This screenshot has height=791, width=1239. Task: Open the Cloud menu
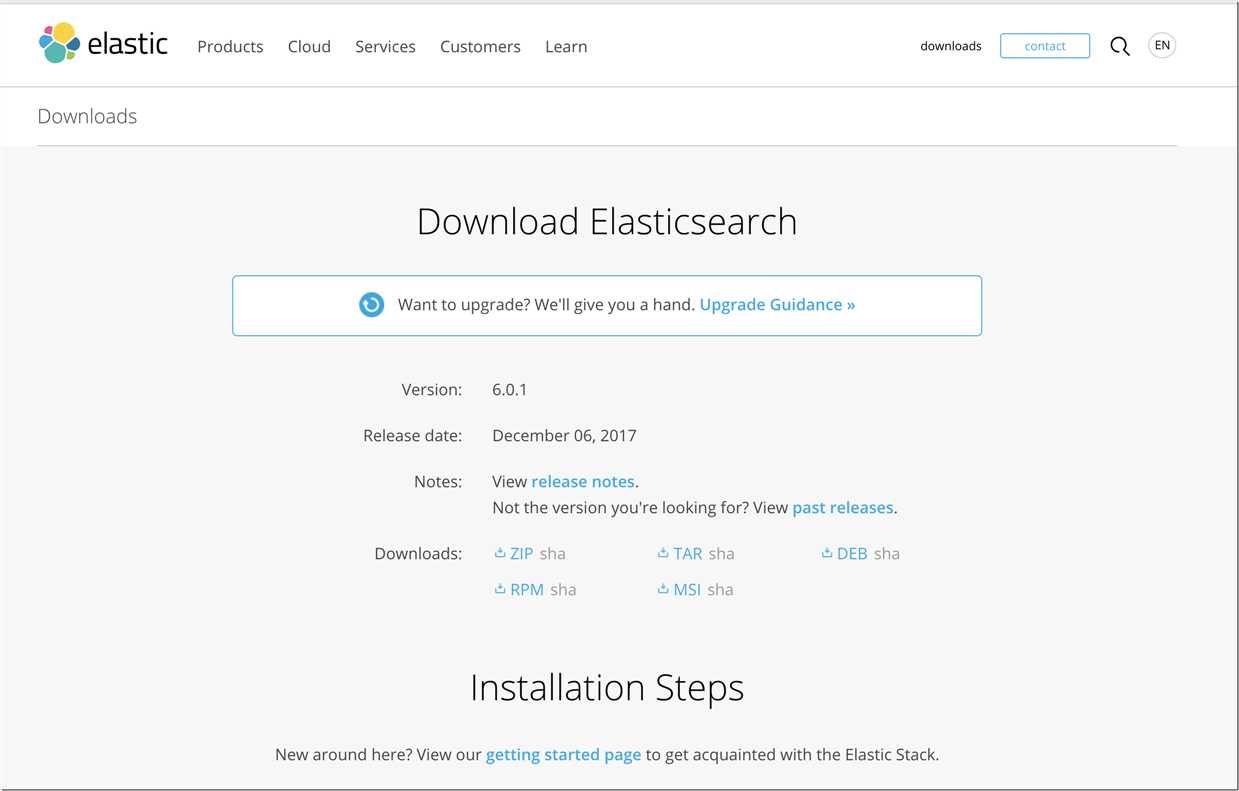[309, 46]
